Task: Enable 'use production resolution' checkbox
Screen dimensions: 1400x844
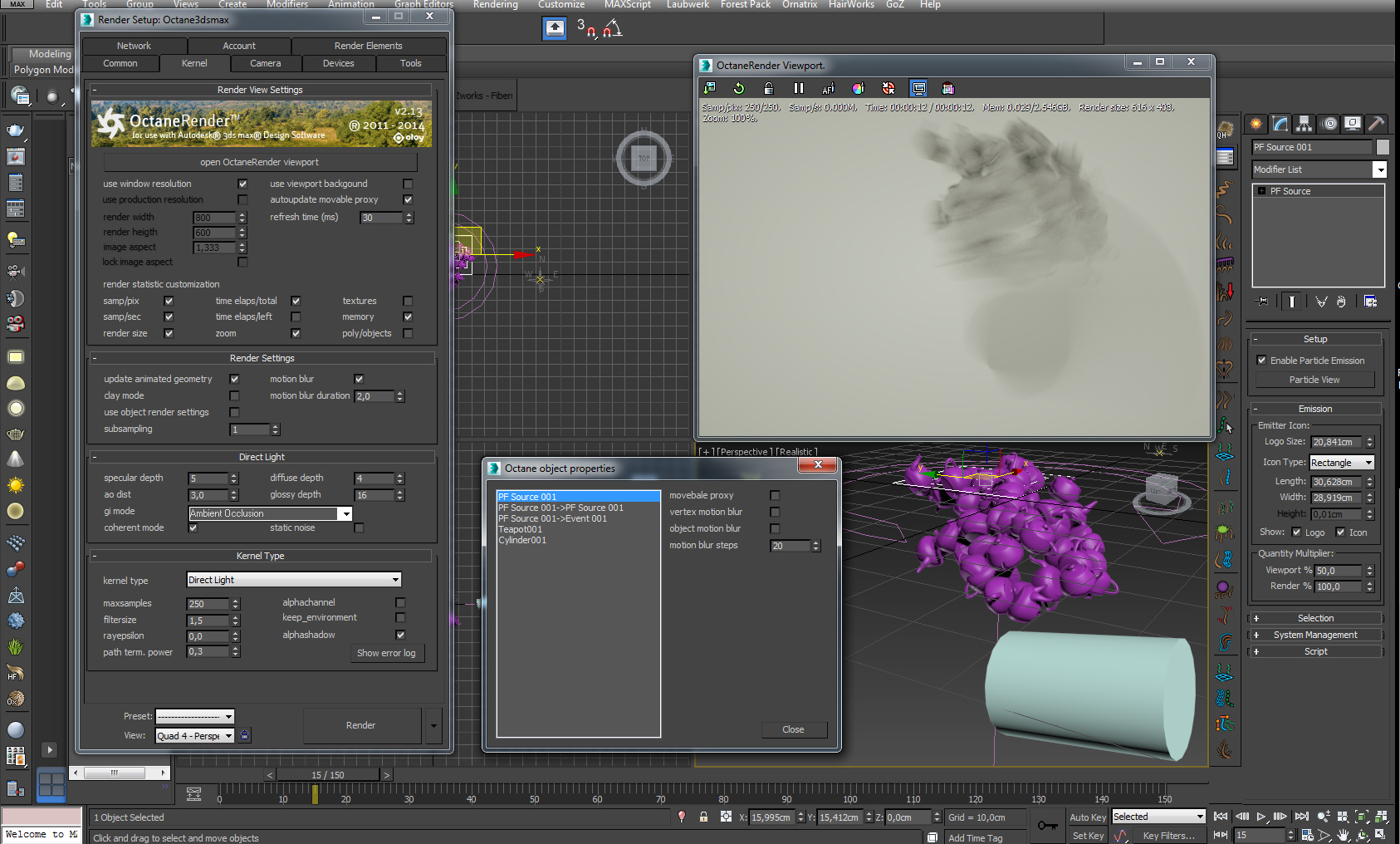Action: point(242,199)
